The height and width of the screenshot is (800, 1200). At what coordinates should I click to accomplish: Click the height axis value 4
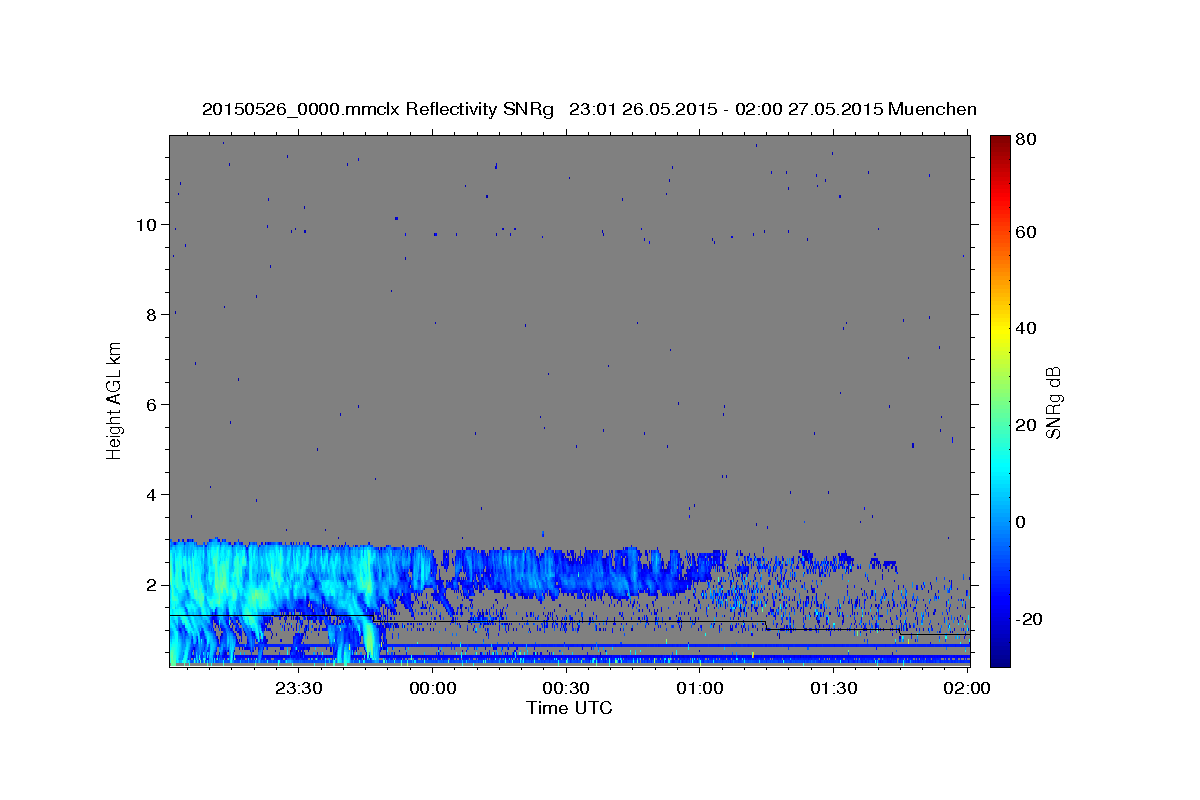[x=152, y=494]
